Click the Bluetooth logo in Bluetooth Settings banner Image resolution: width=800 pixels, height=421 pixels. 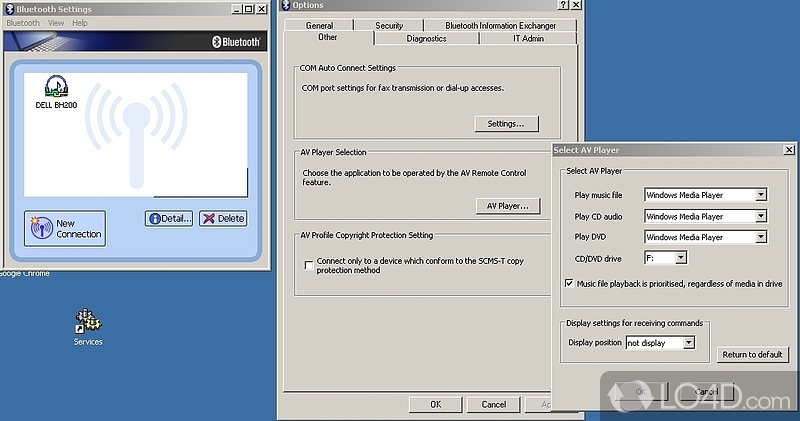(236, 42)
